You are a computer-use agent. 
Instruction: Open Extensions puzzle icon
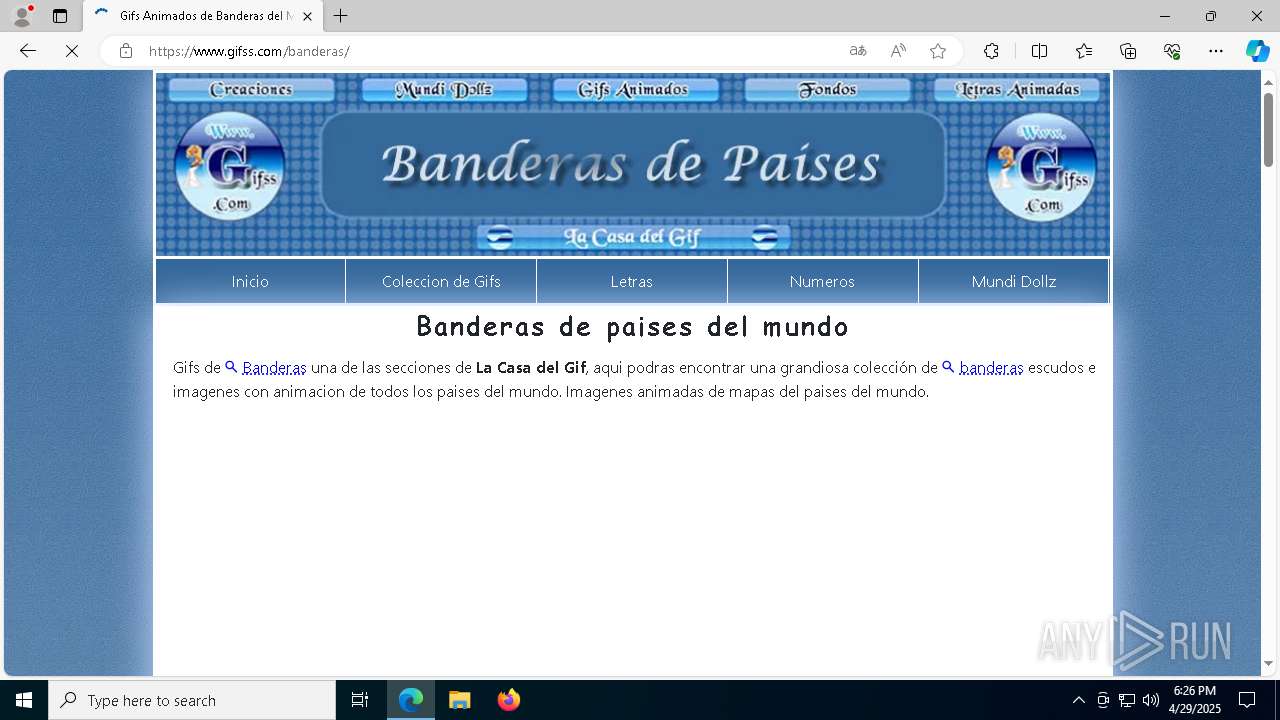(991, 51)
